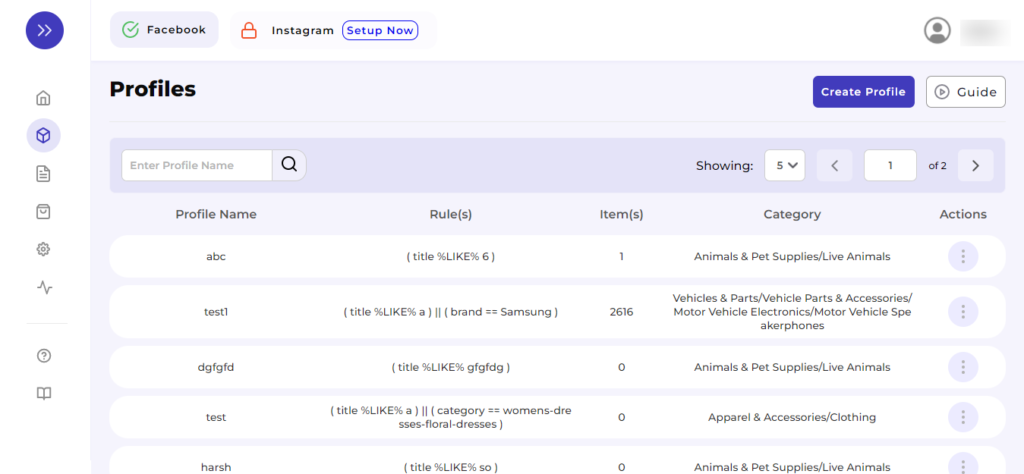Screen dimensions: 1024x474
Task: Open the settings gear in sidebar
Action: (43, 249)
